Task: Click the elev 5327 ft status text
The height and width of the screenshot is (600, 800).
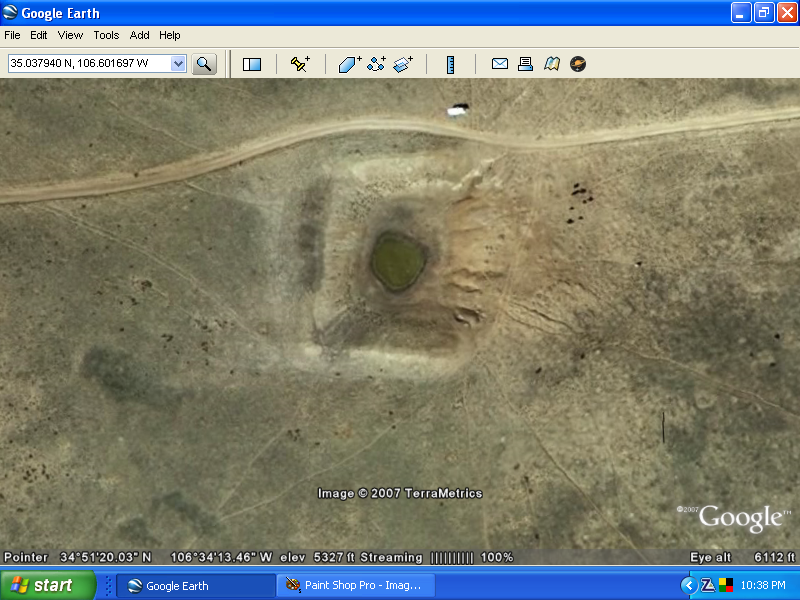Action: click(x=317, y=557)
